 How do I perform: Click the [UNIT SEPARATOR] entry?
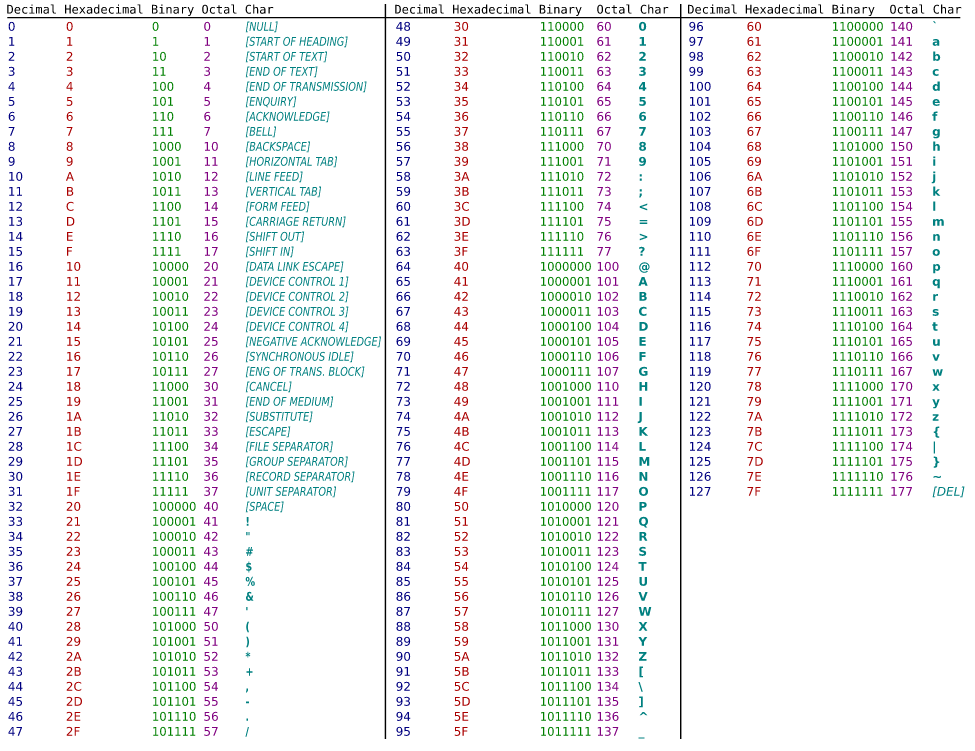(x=290, y=492)
